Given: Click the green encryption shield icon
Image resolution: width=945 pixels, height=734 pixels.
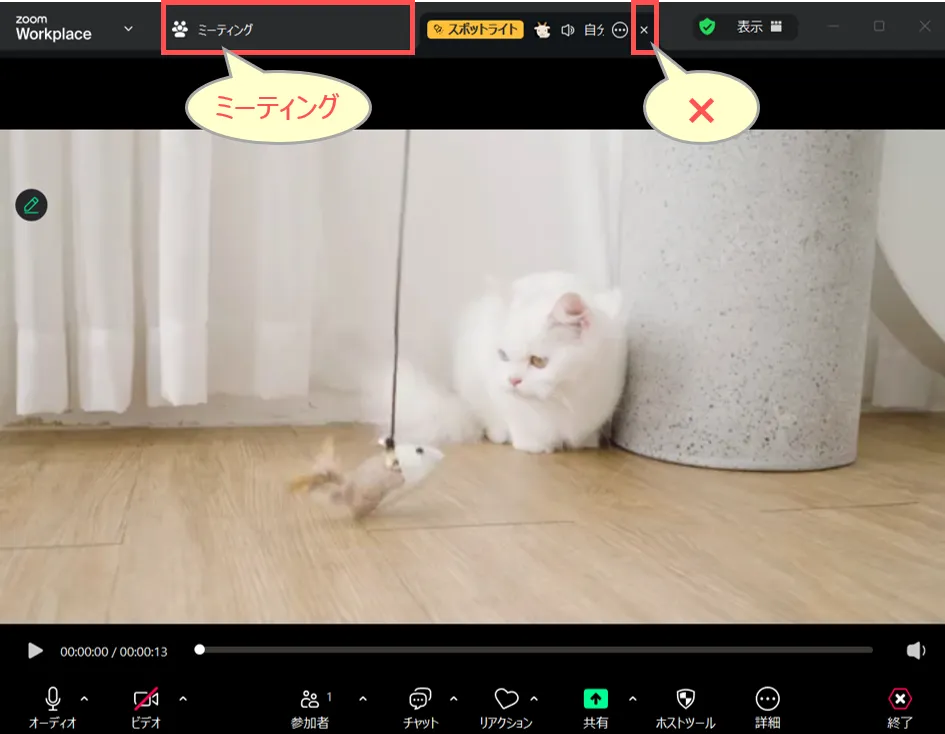Looking at the screenshot, I should click(707, 27).
